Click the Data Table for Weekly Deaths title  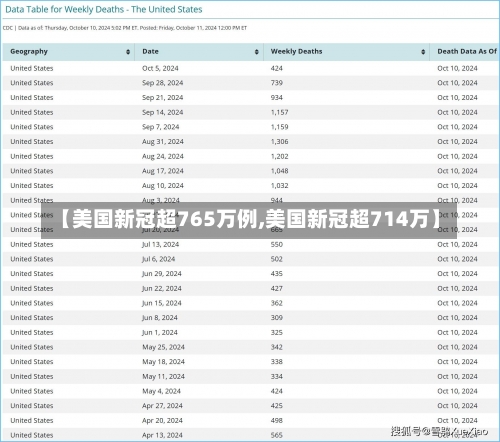coord(104,9)
